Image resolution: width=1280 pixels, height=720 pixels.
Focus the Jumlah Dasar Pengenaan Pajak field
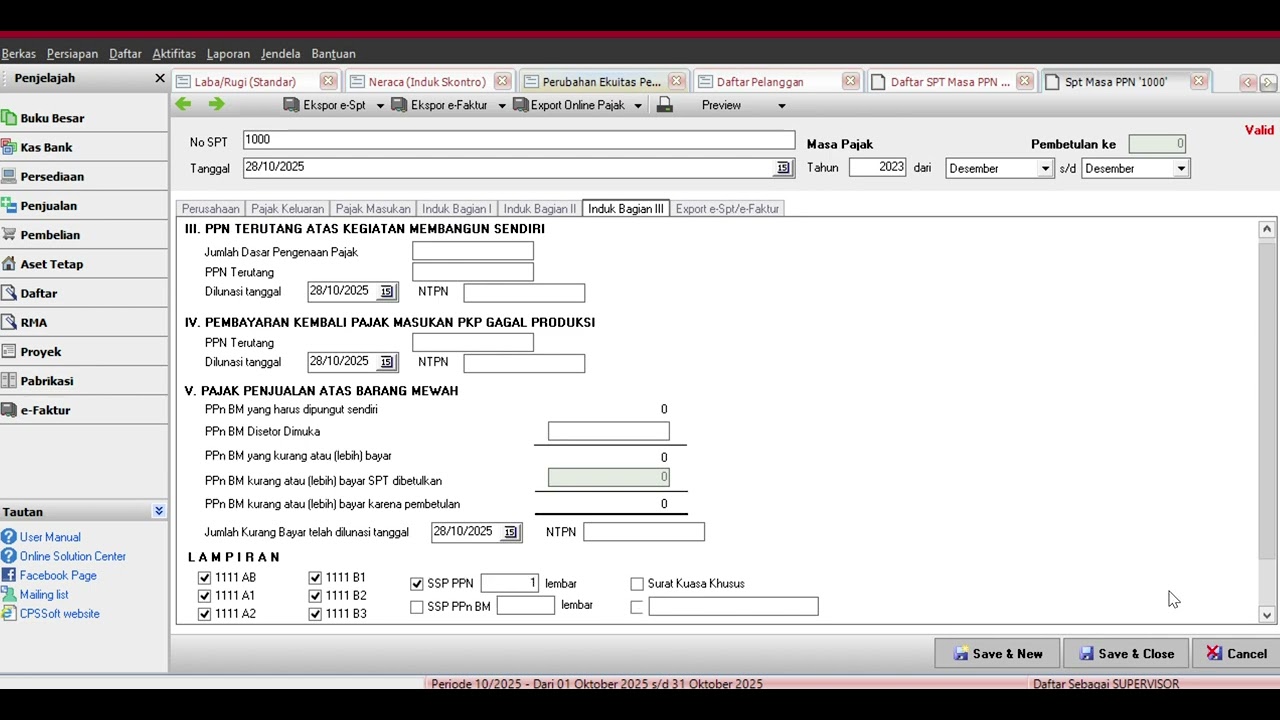pyautogui.click(x=473, y=251)
